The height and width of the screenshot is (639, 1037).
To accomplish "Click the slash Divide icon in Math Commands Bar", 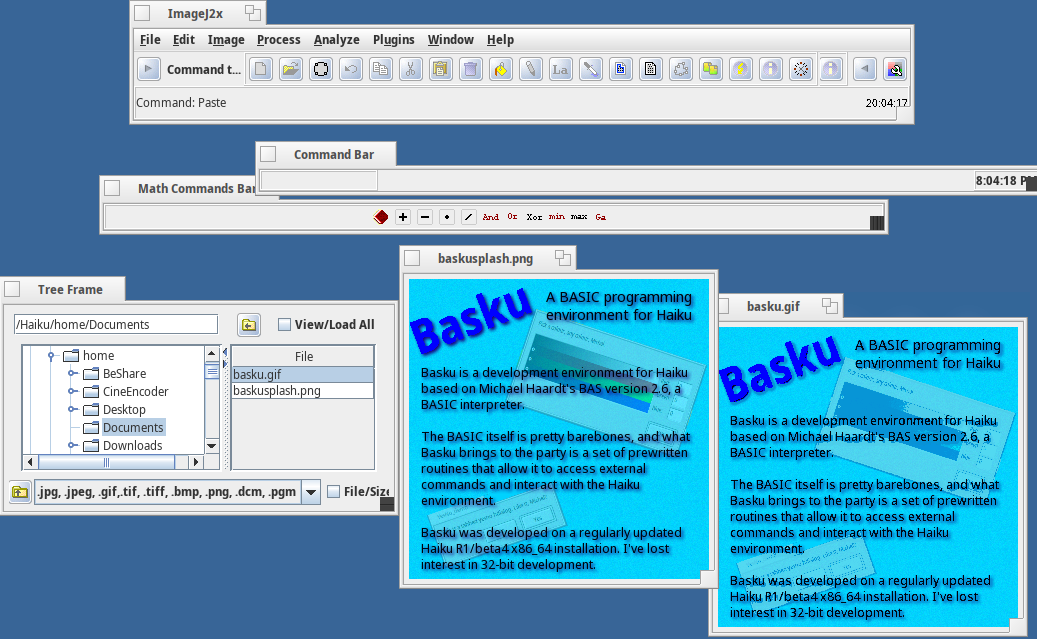I will (468, 217).
